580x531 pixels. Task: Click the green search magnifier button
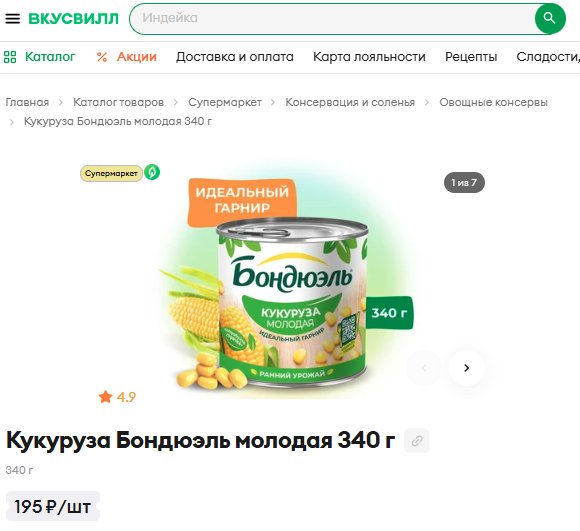[550, 18]
